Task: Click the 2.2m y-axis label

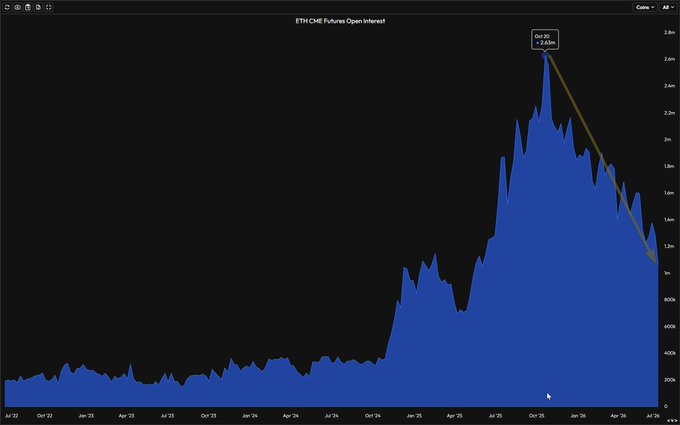Action: [x=670, y=113]
